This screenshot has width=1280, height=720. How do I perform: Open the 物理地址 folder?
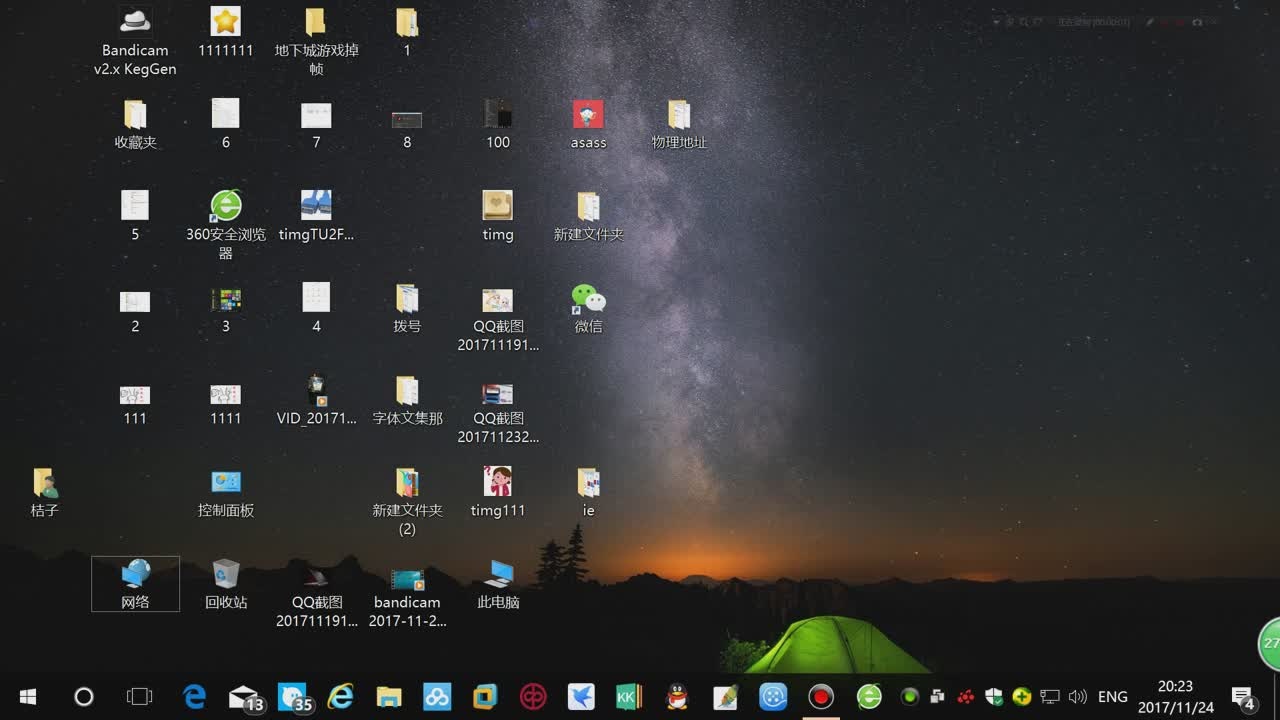click(x=679, y=124)
